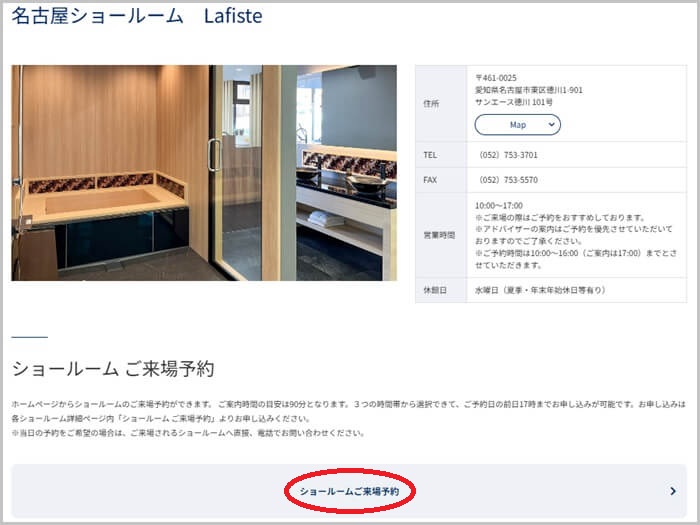Screen dimensions: 700x525
Task: Click the FAX number (052) 753-5570
Action: 509,180
